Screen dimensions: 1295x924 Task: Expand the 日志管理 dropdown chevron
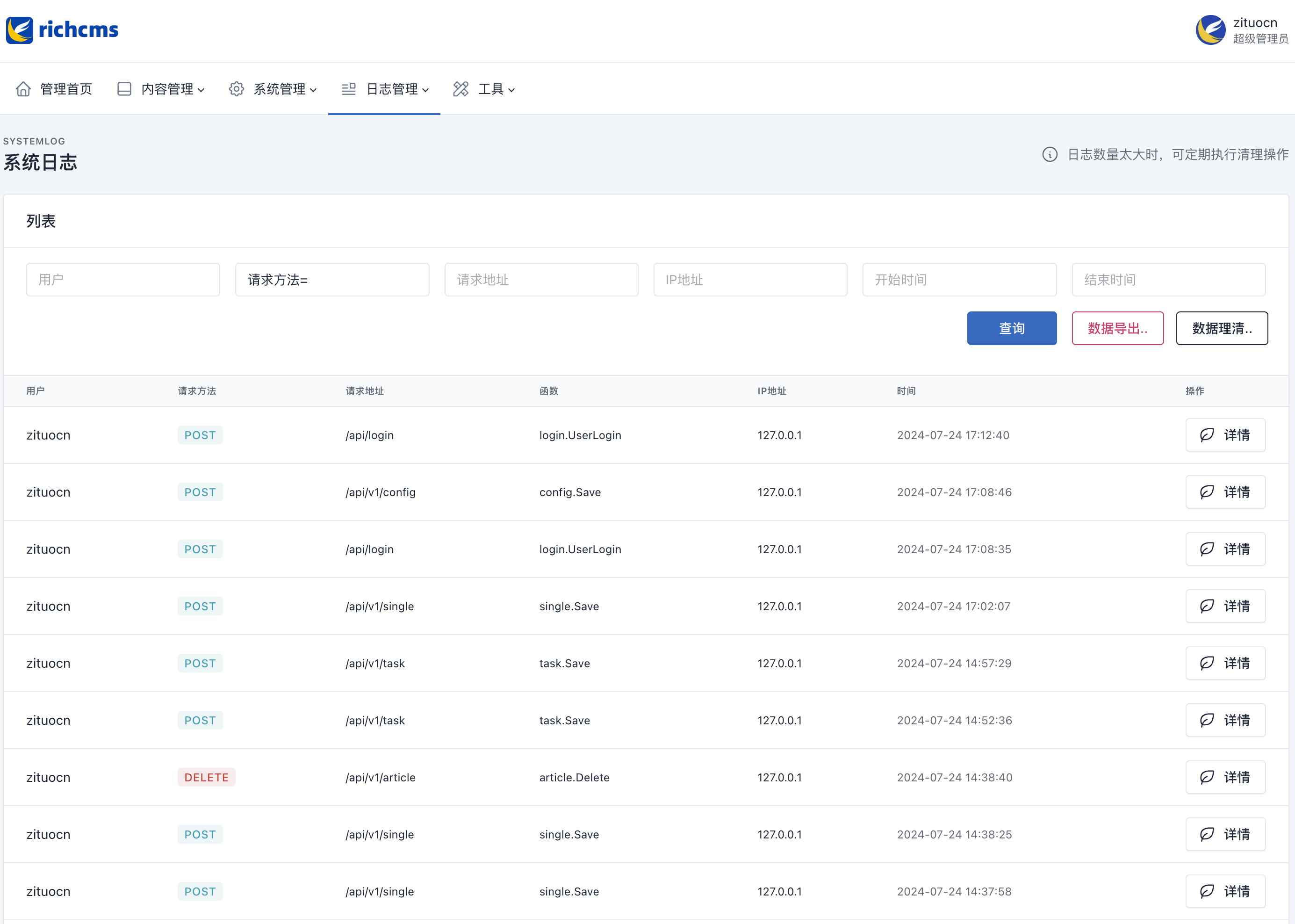click(x=425, y=90)
